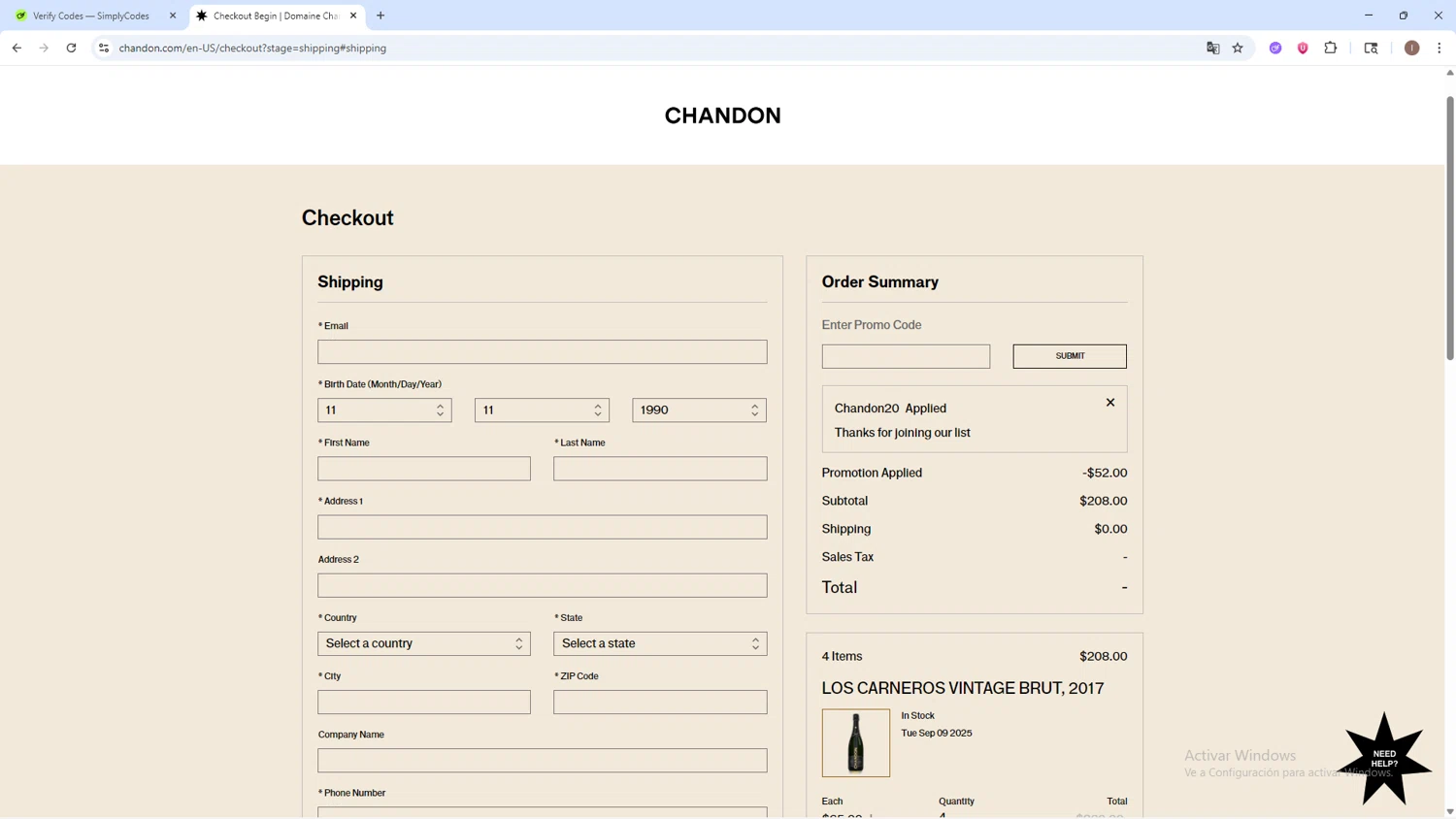The height and width of the screenshot is (819, 1456).
Task: Open the red shield extension icon
Action: point(1303,48)
